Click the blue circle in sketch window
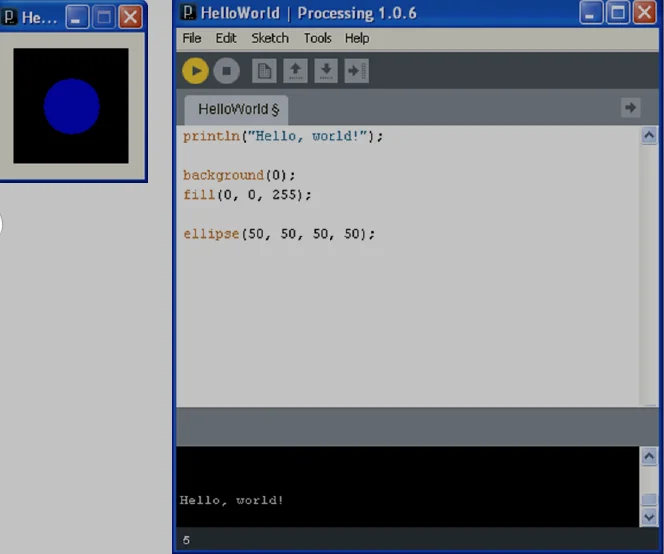Screen dimensions: 664x554 (72, 106)
